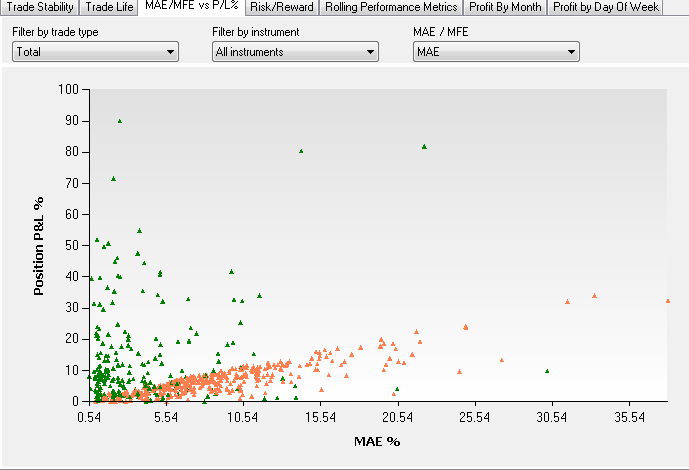
Task: Go to the Risk/Reward tab
Action: tap(283, 7)
